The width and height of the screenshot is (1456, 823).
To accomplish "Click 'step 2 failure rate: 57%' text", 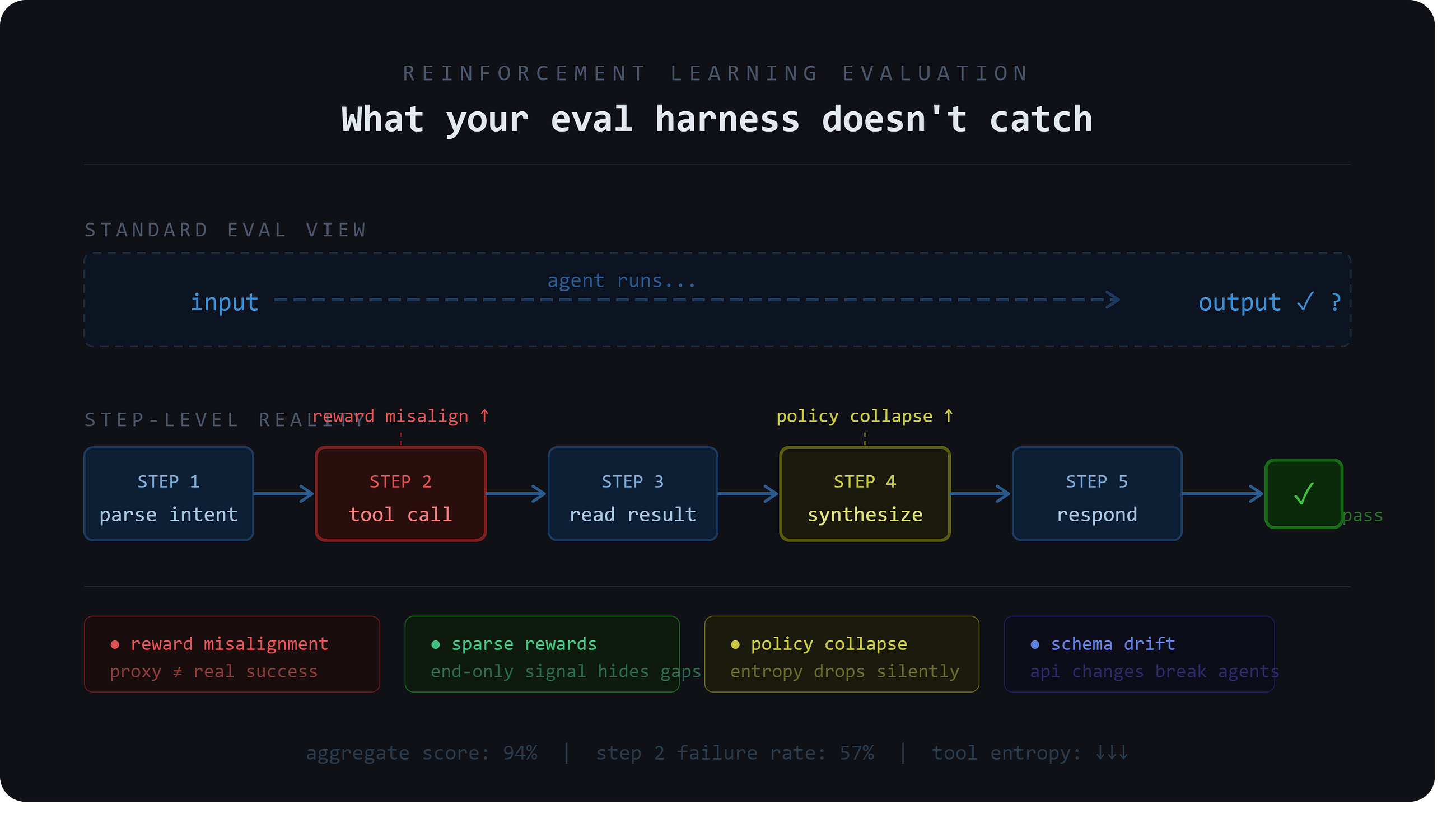I will tap(735, 753).
